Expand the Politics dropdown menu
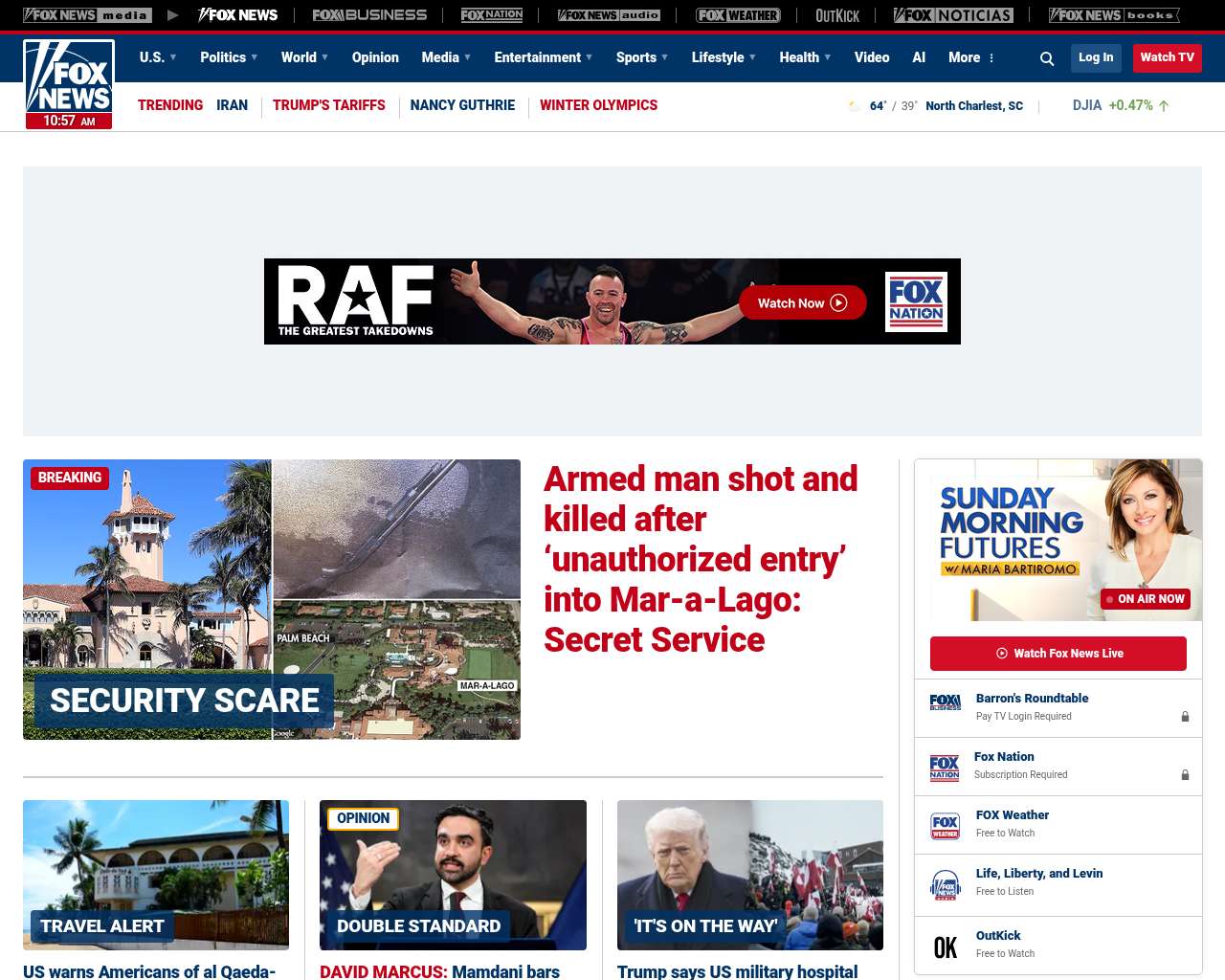The image size is (1225, 980). pyautogui.click(x=229, y=57)
